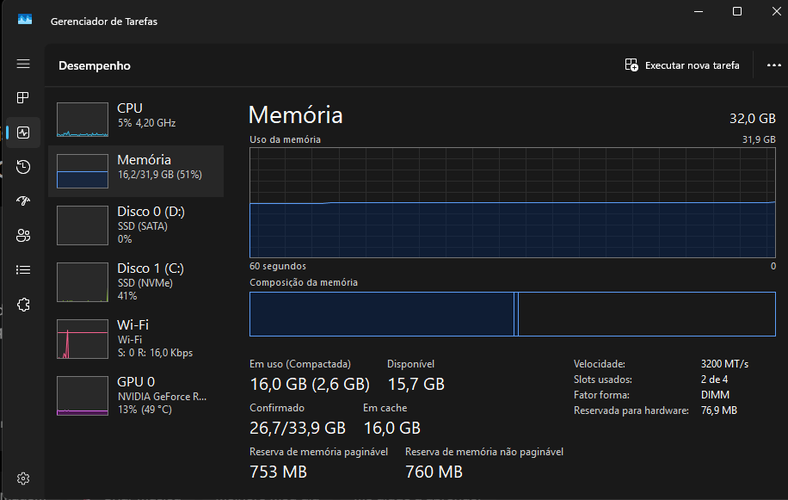Open the Startup apps page icon
The width and height of the screenshot is (788, 500).
pyautogui.click(x=23, y=201)
